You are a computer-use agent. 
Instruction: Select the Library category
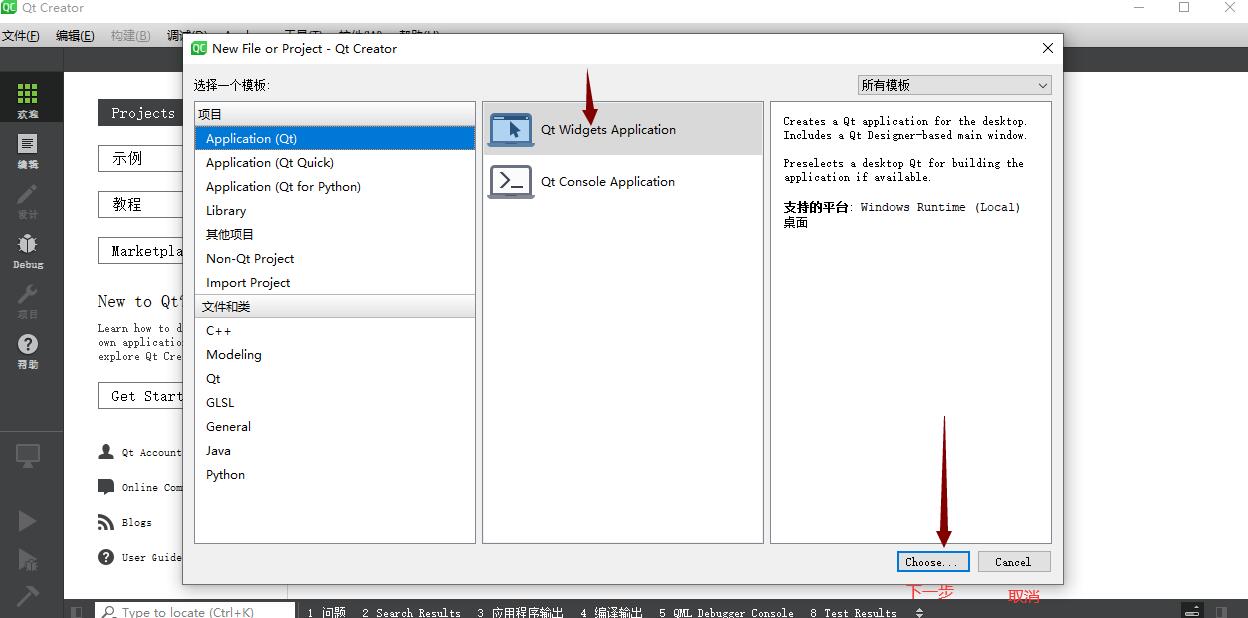(335, 210)
